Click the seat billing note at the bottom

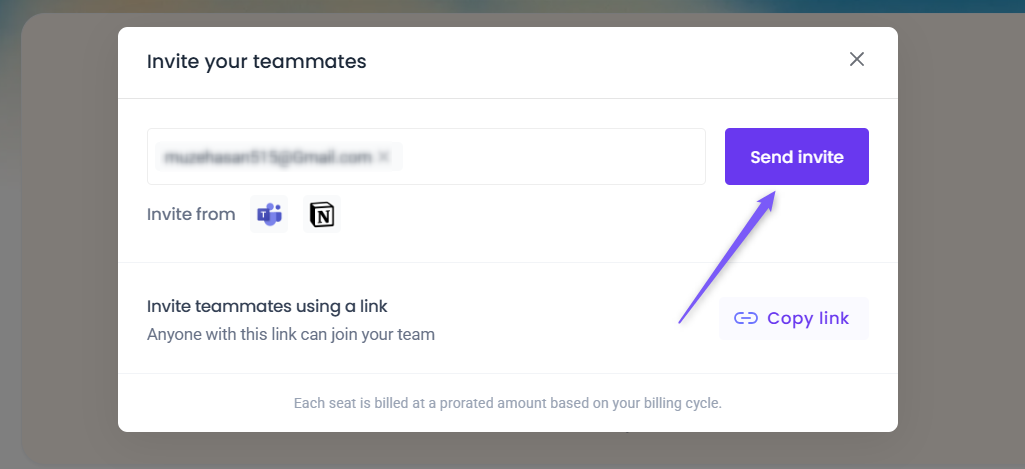(507, 404)
